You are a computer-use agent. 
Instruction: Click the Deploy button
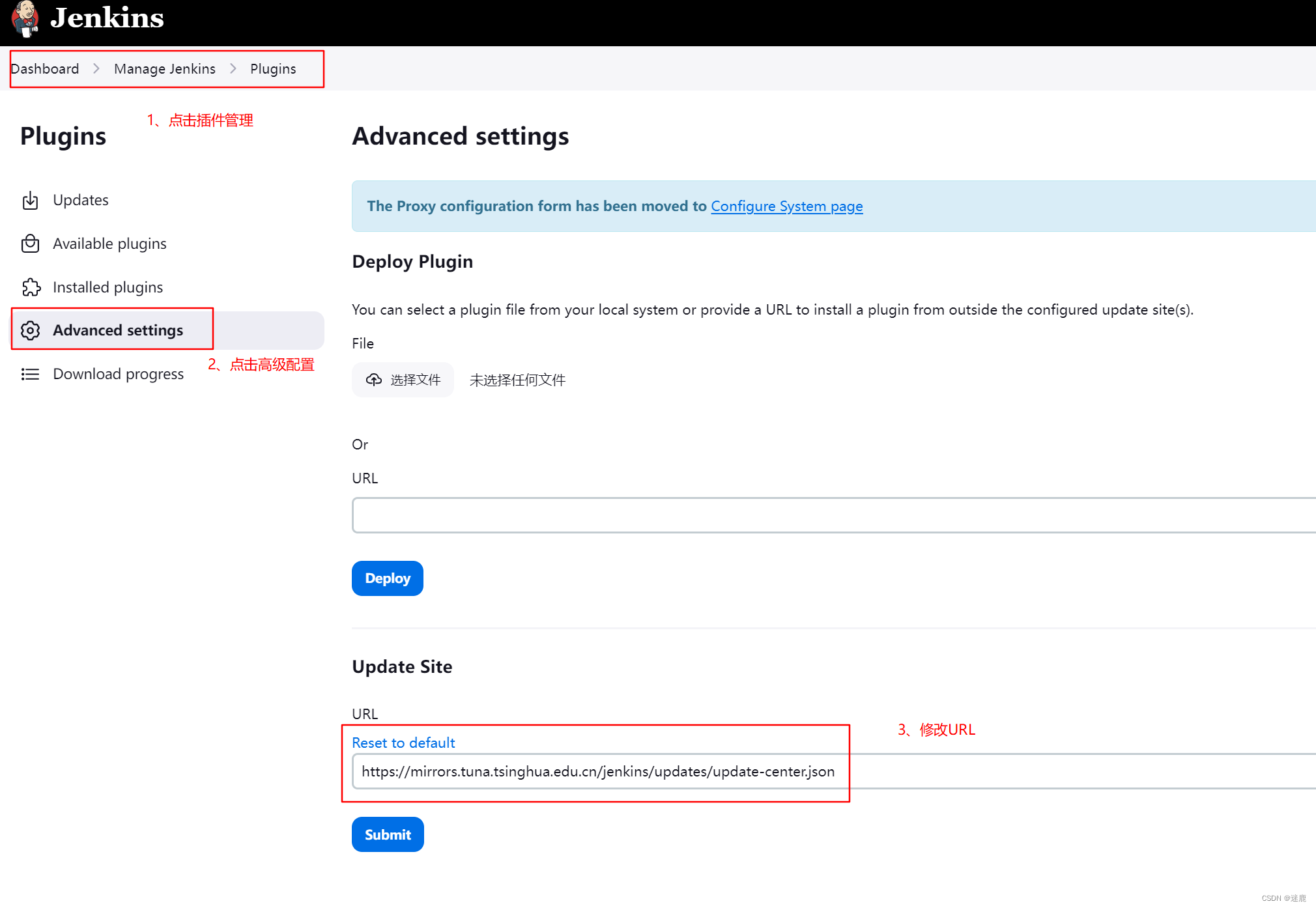[388, 578]
